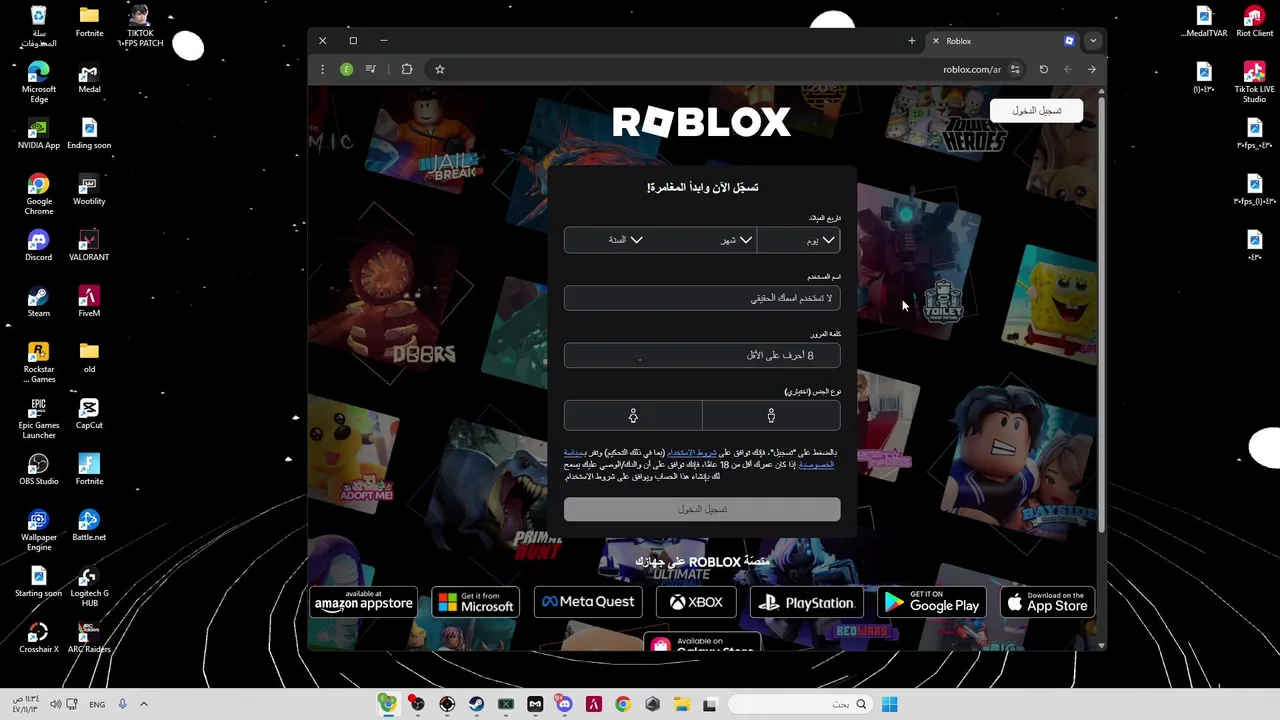Screen dimensions: 1280x720
Task: Open Epic Games Launcher desktop icon
Action: (x=38, y=419)
